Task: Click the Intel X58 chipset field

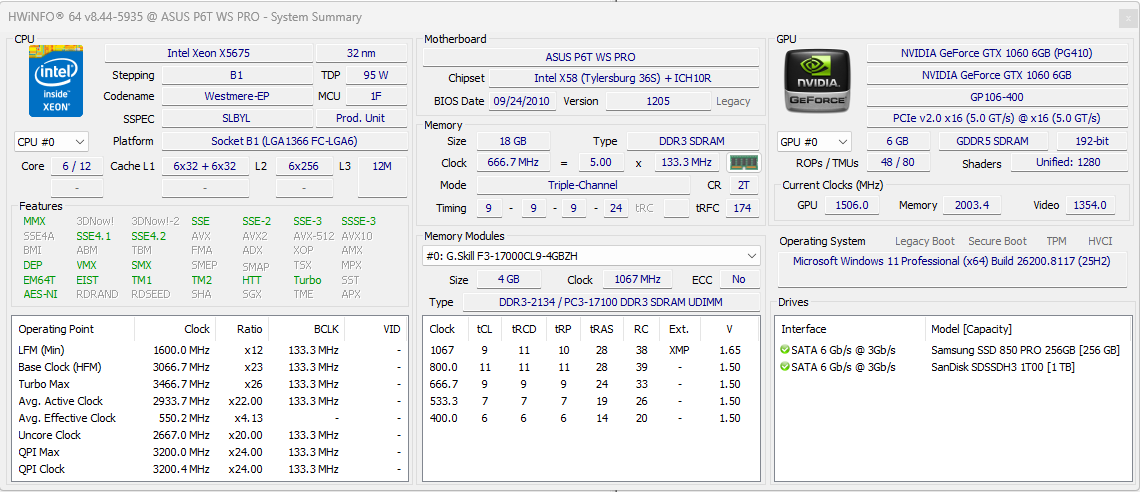Action: coord(625,78)
